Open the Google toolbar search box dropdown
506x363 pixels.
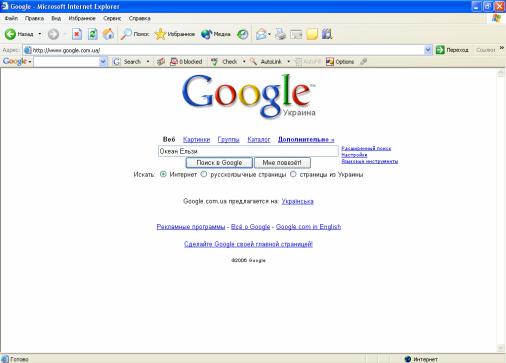[x=103, y=62]
